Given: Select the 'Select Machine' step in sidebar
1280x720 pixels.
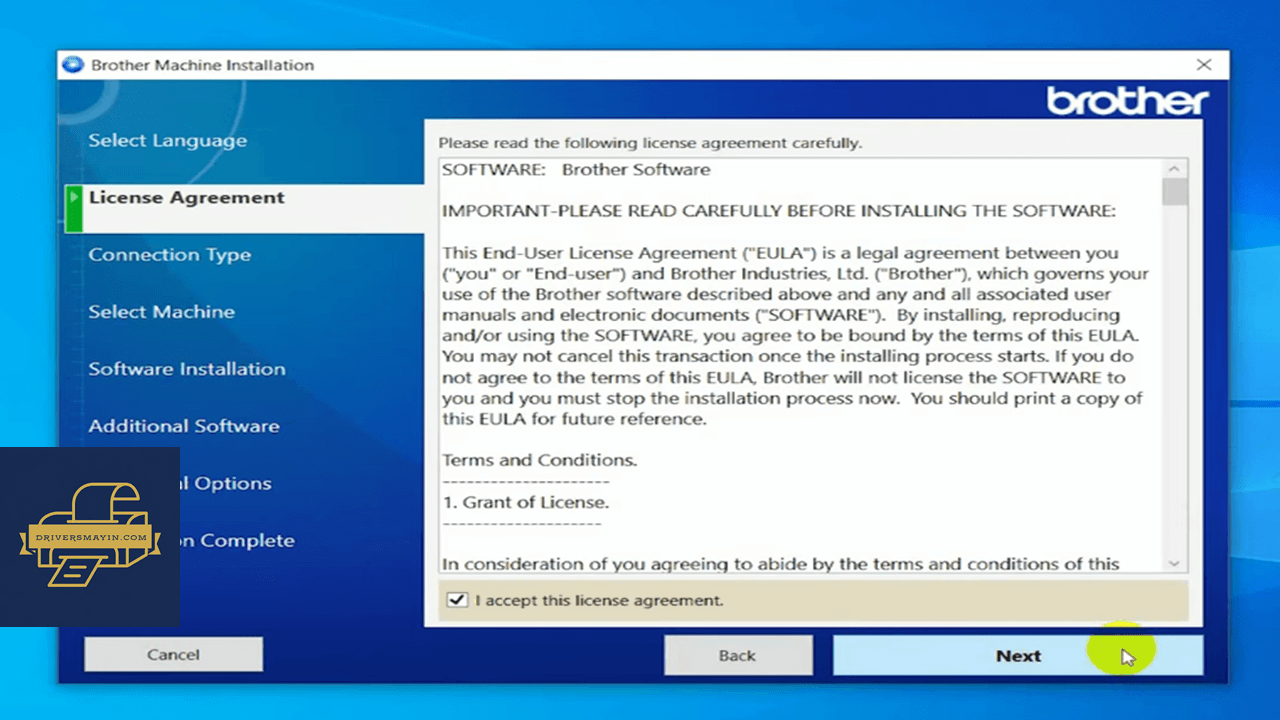Looking at the screenshot, I should (162, 312).
